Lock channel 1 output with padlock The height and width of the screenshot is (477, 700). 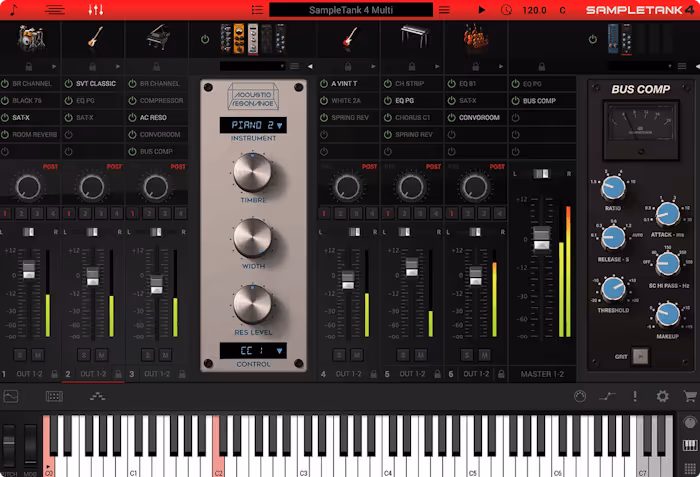54,374
